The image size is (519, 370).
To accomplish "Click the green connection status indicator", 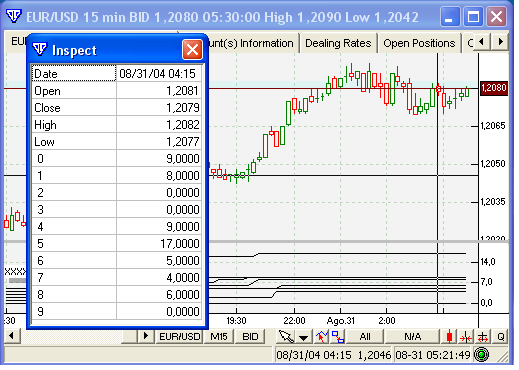I will [x=481, y=355].
